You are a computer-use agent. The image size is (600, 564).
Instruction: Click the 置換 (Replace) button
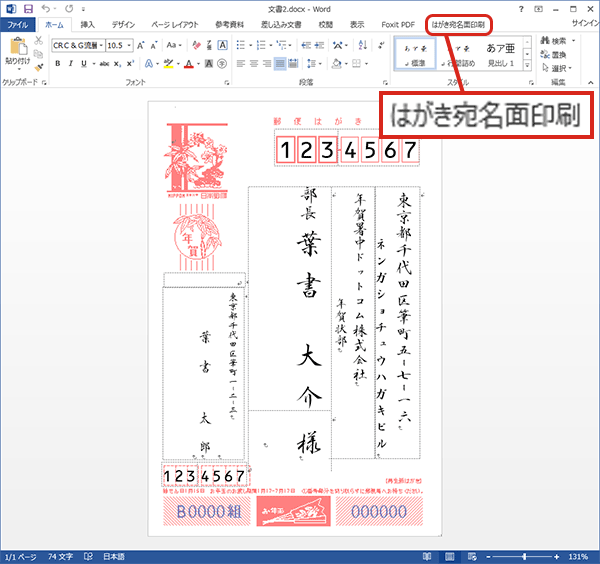[x=554, y=55]
